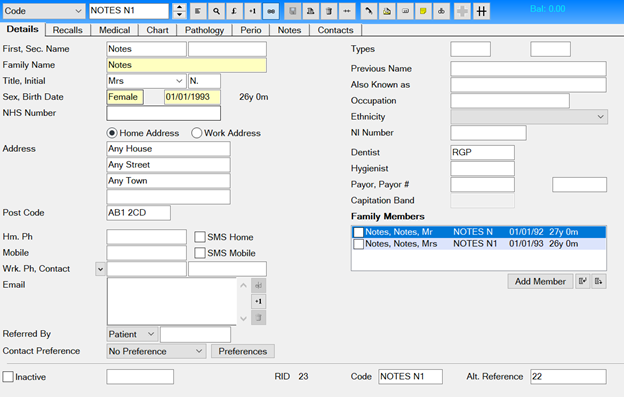Open the Wrk. Ph dropdown arrow
The width and height of the screenshot is (624, 397).
click(x=100, y=269)
